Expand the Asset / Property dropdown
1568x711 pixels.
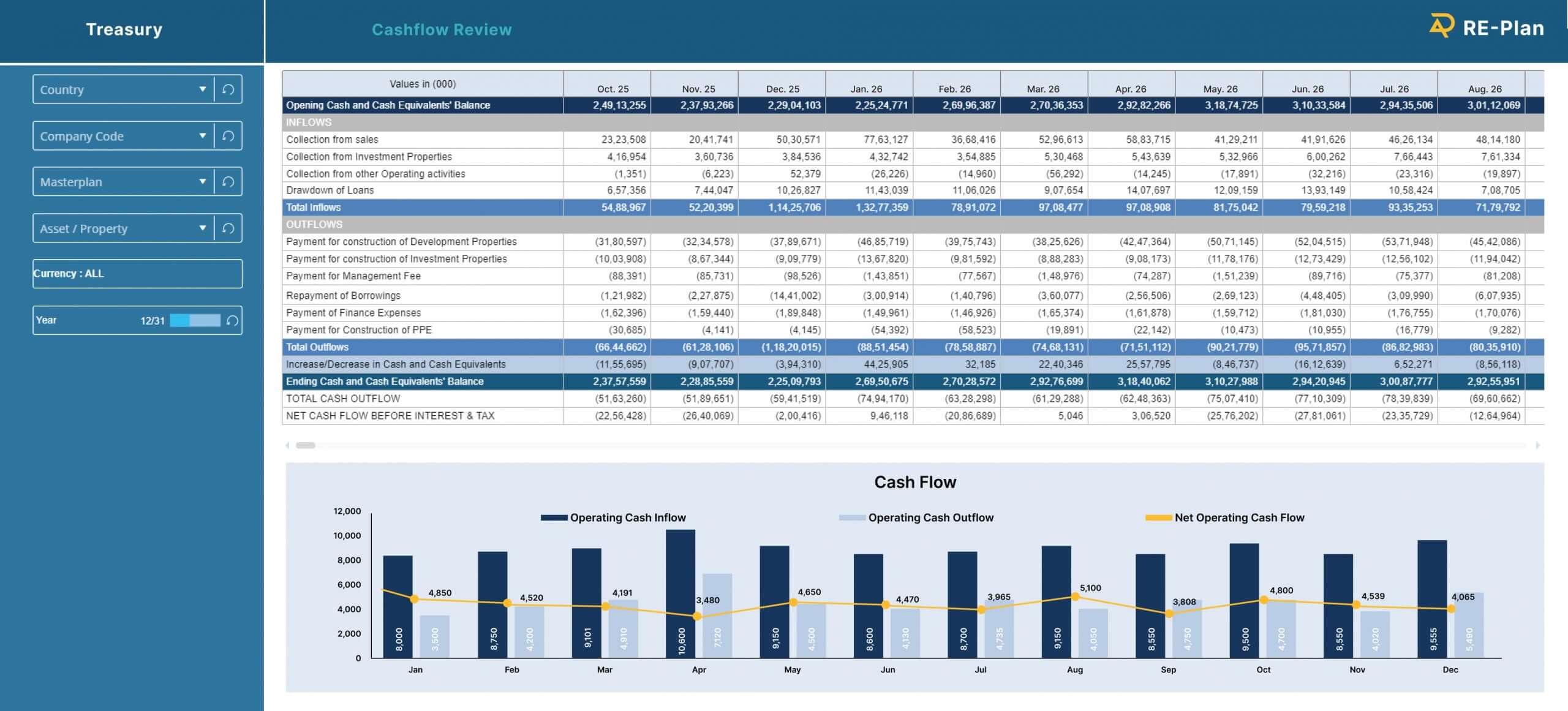pos(202,228)
